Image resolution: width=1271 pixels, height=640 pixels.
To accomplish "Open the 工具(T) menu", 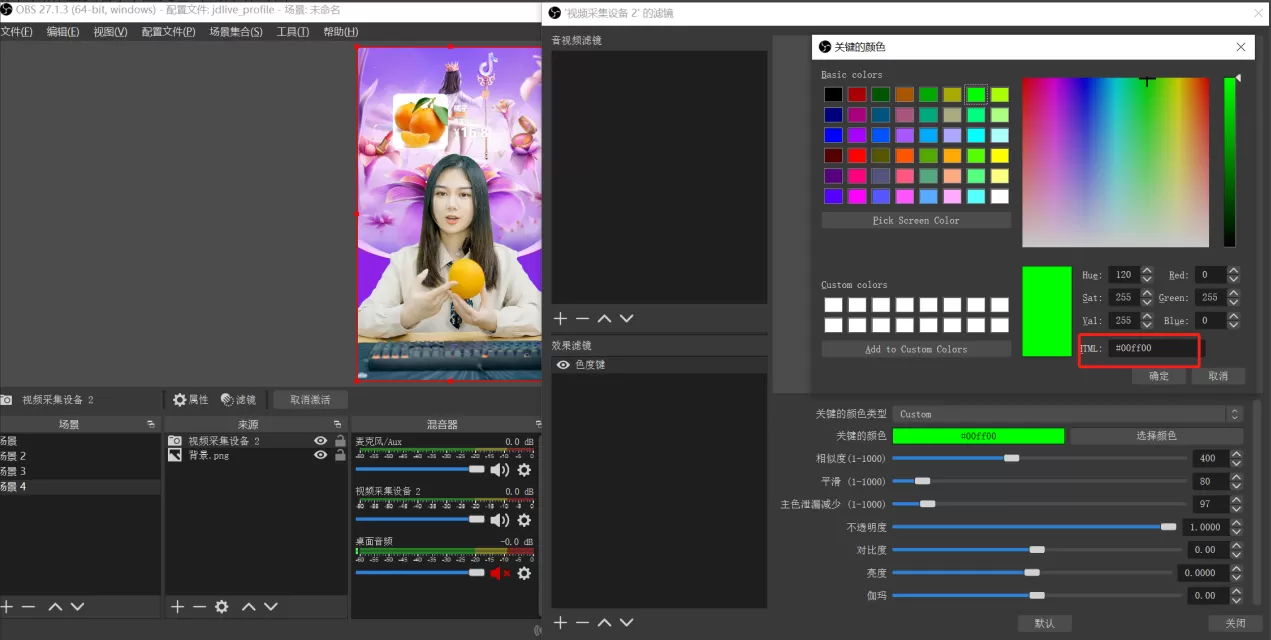I will (x=293, y=32).
